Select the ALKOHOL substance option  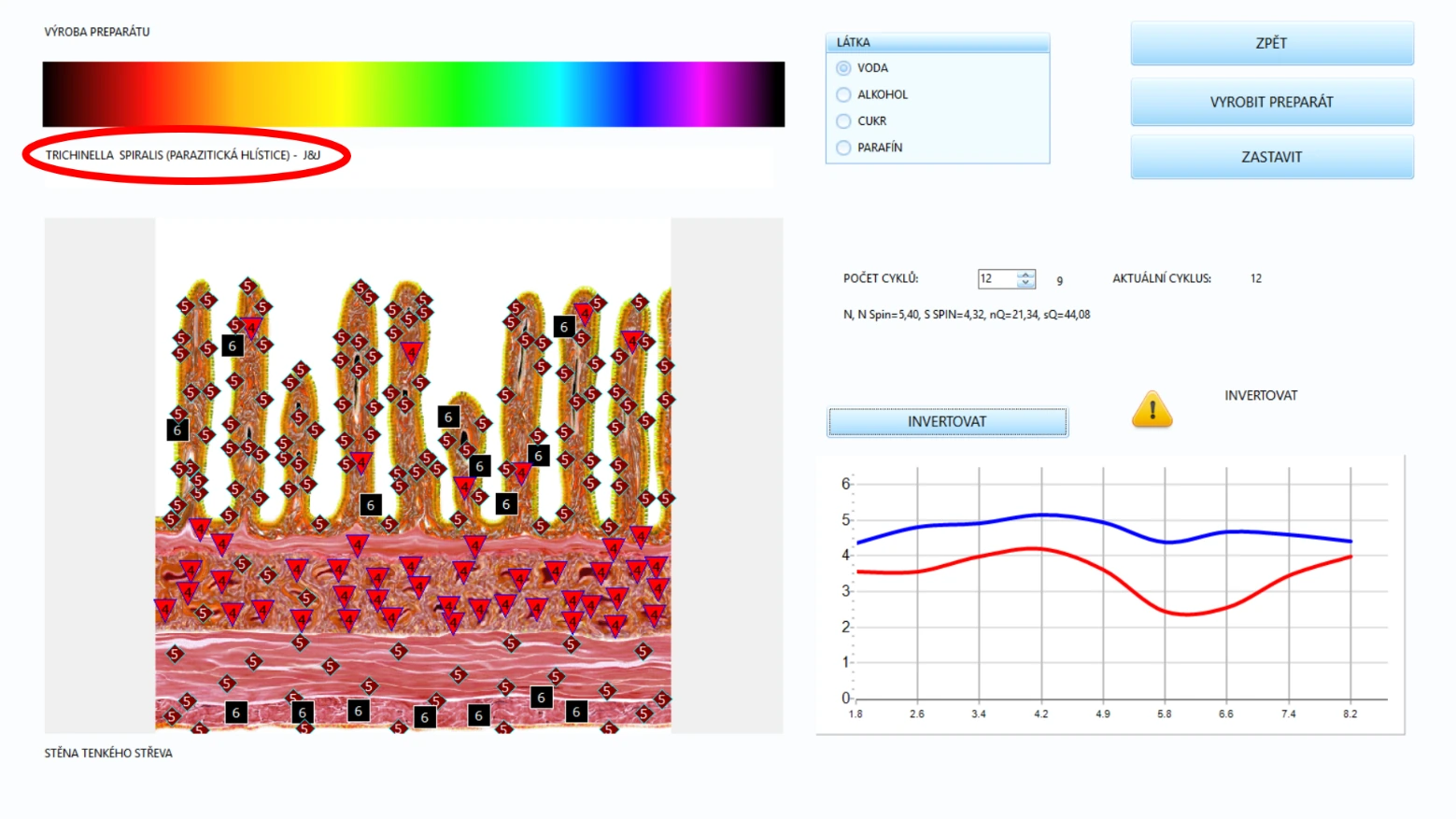pyautogui.click(x=843, y=94)
